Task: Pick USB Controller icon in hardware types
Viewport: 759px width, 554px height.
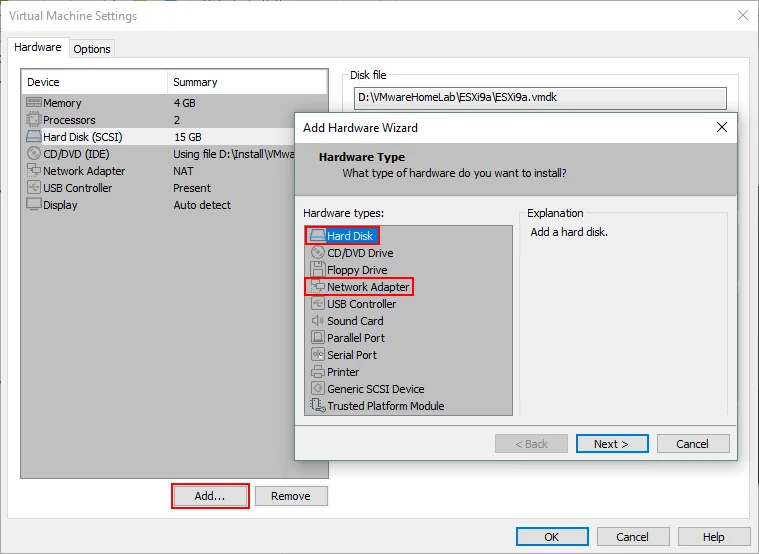Action: tap(318, 304)
